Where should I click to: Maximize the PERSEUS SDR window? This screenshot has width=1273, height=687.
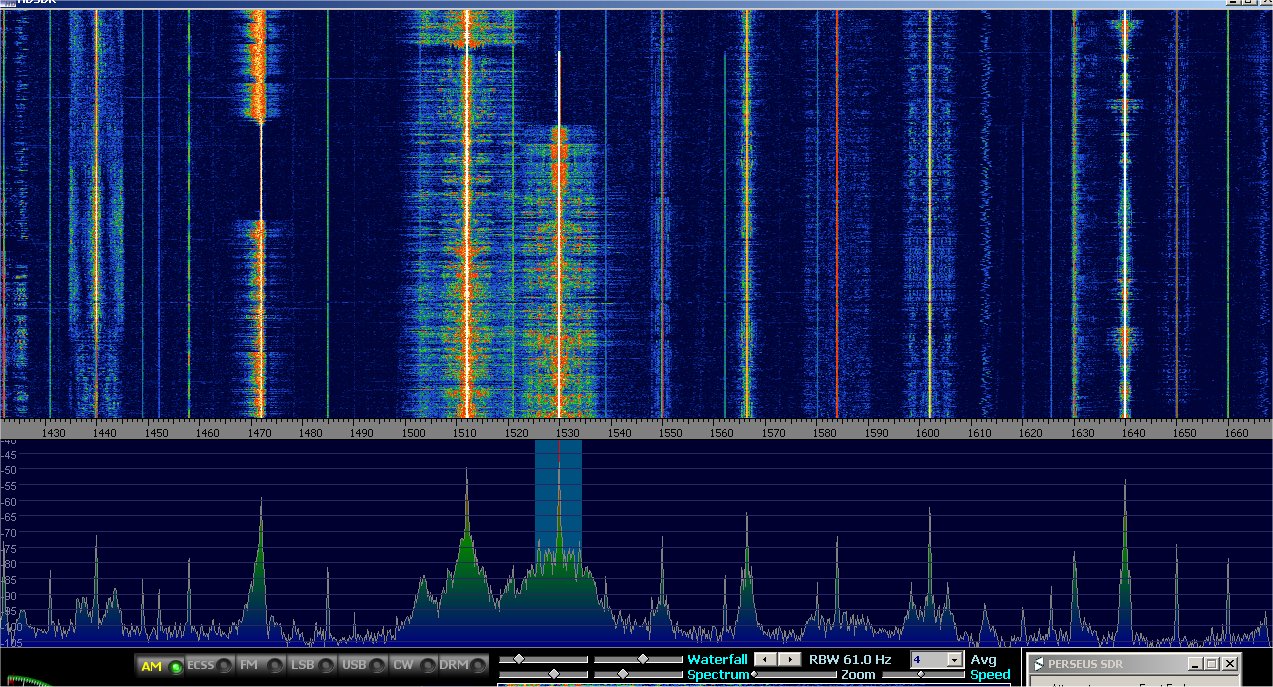pyautogui.click(x=1211, y=664)
